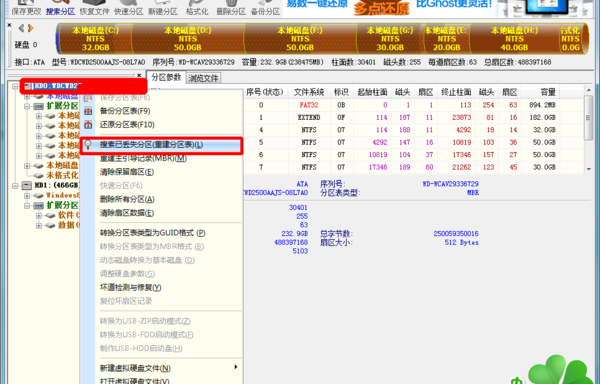The width and height of the screenshot is (600, 384).
Task: Click 格式化 toolbar button
Action: [x=197, y=8]
